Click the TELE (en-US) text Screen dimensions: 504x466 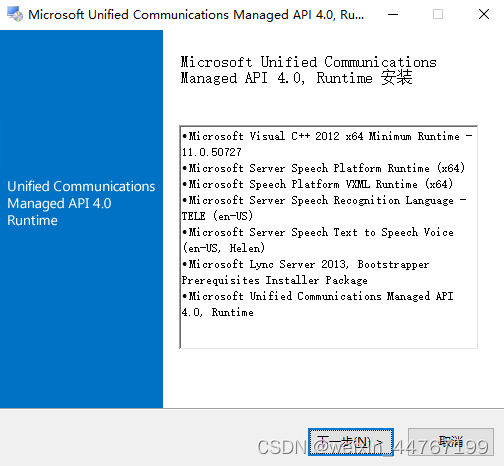[217, 216]
